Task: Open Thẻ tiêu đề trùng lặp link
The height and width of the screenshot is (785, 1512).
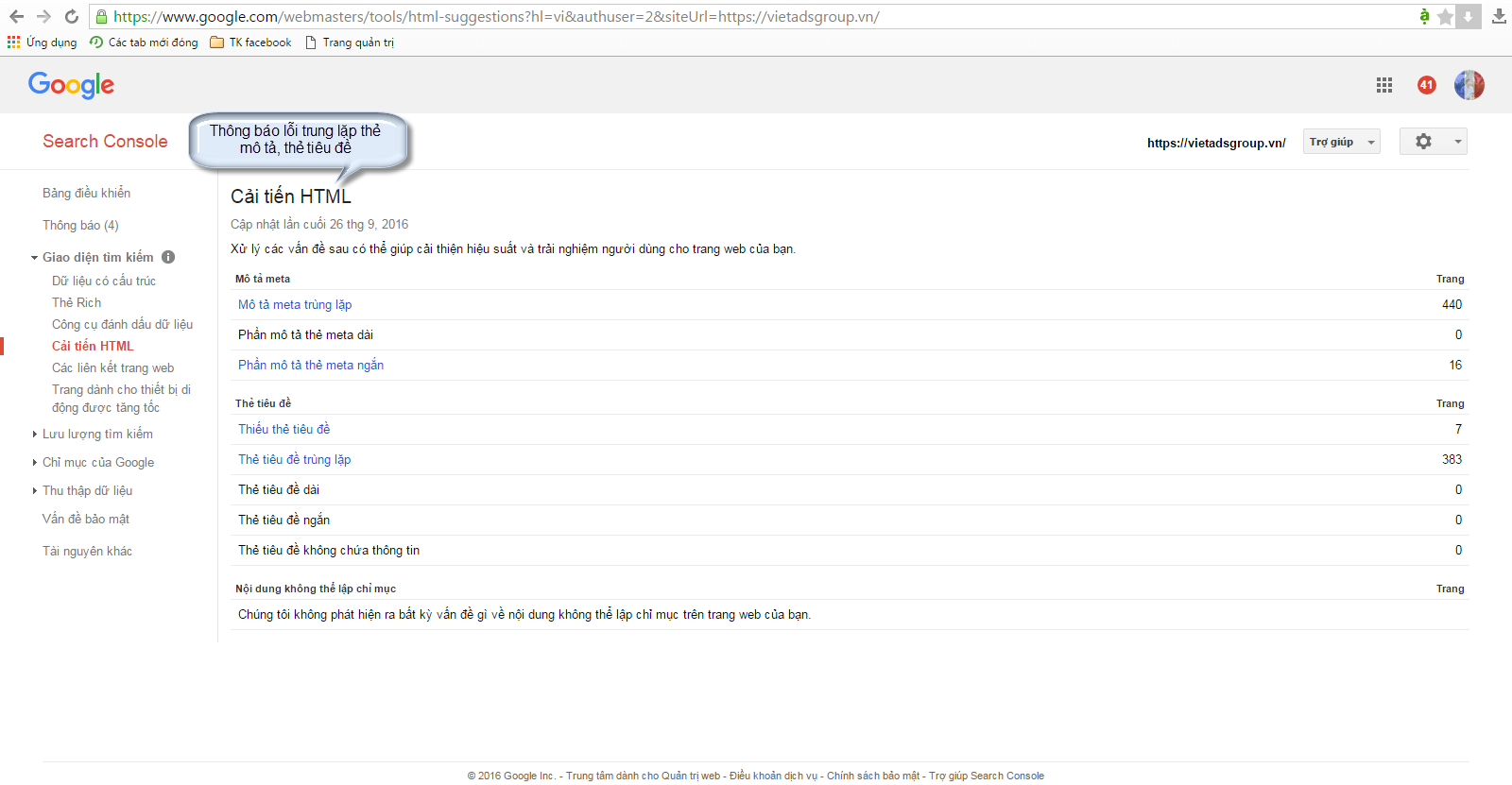Action: click(294, 459)
